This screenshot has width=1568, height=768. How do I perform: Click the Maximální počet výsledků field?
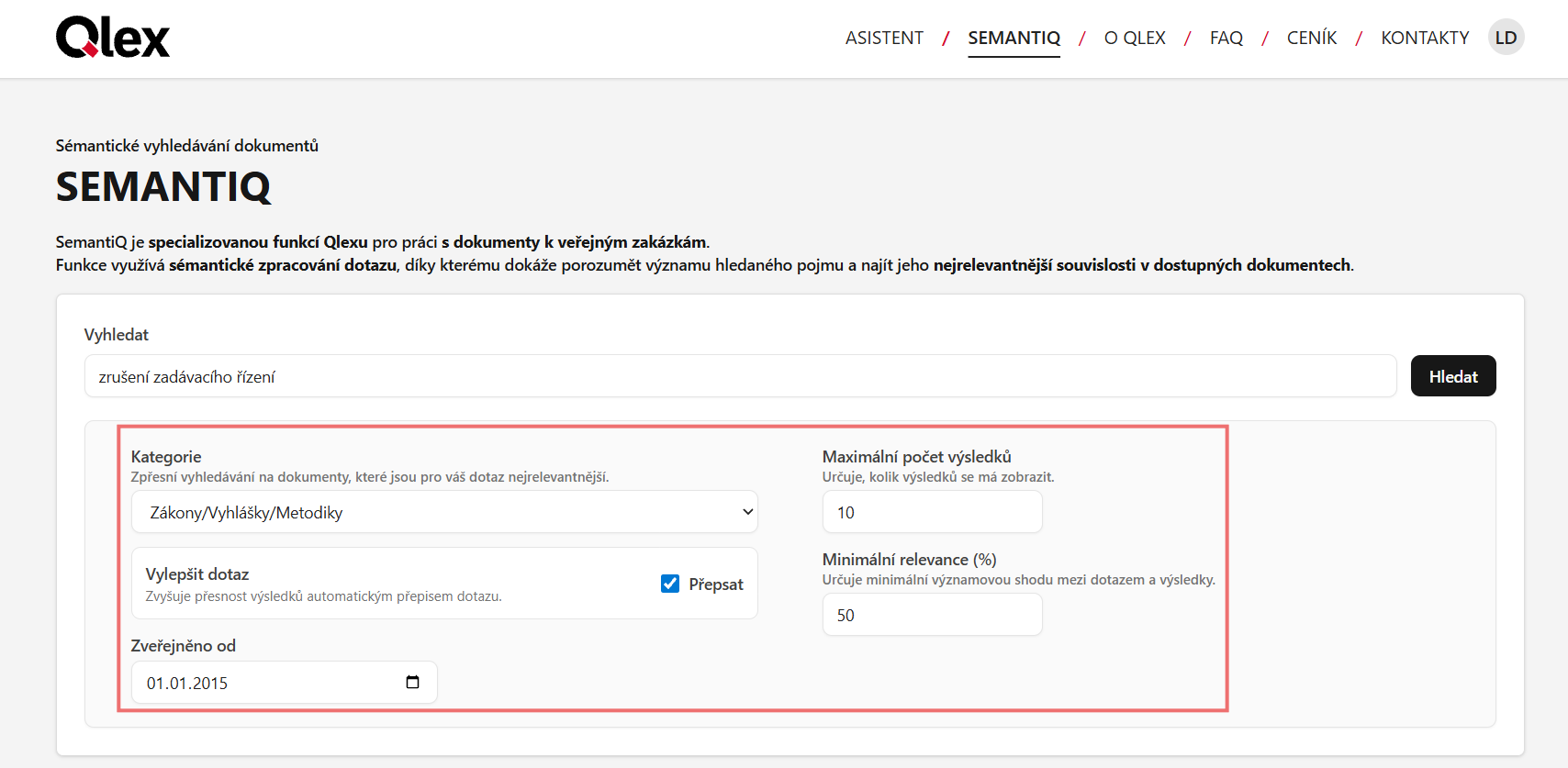tap(932, 512)
